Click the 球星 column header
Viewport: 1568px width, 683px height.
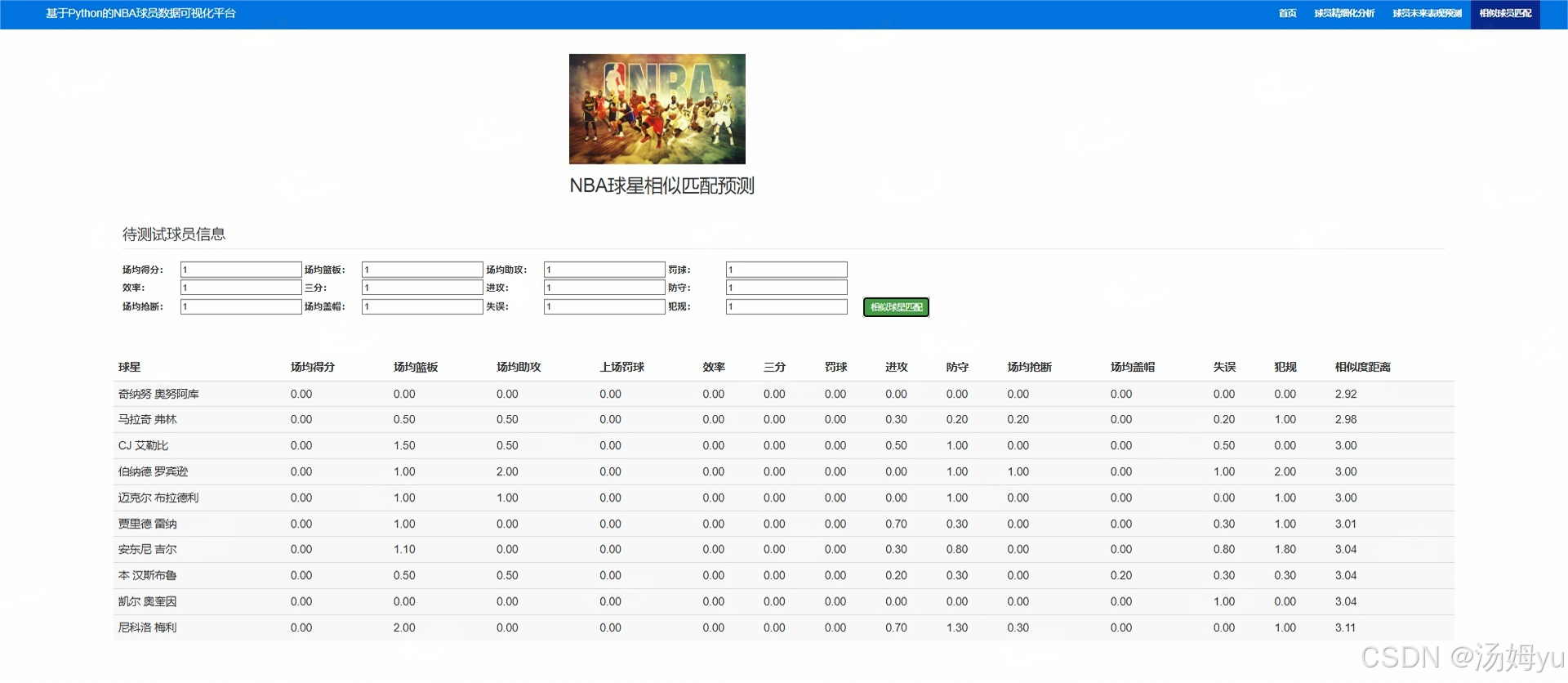[x=129, y=368]
